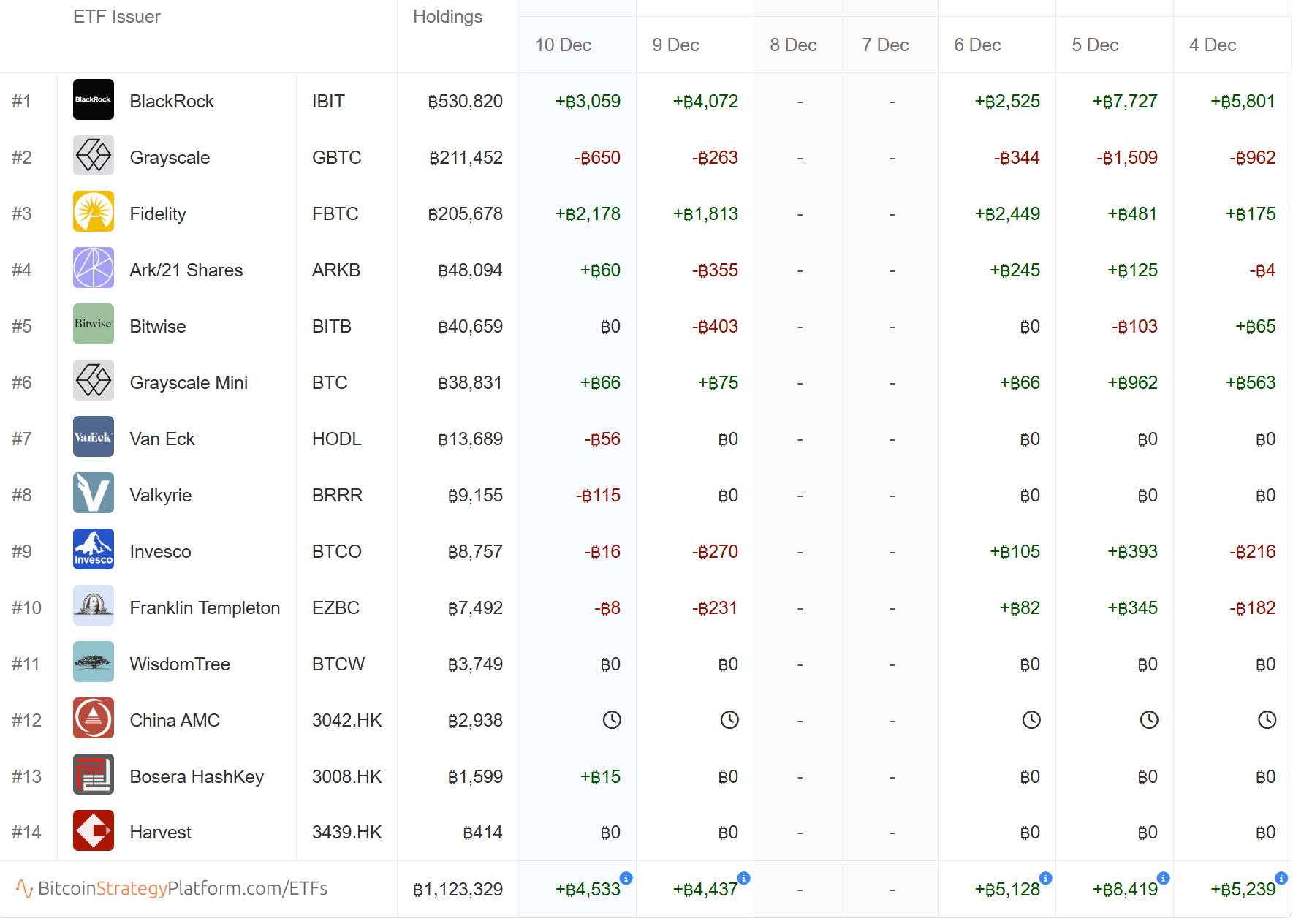Click info badge on 5 Dec total
The image size is (1293, 924).
pyautogui.click(x=1164, y=878)
